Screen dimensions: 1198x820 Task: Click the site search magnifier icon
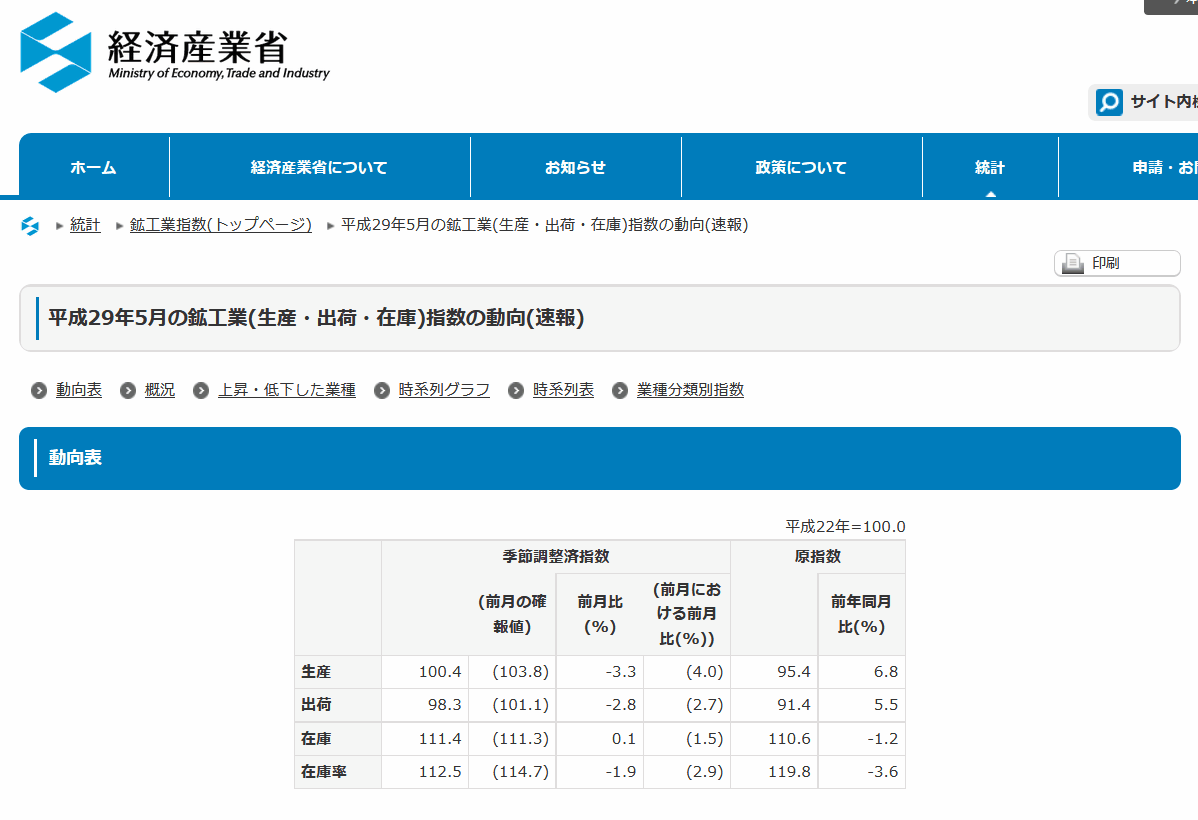[x=1109, y=102]
